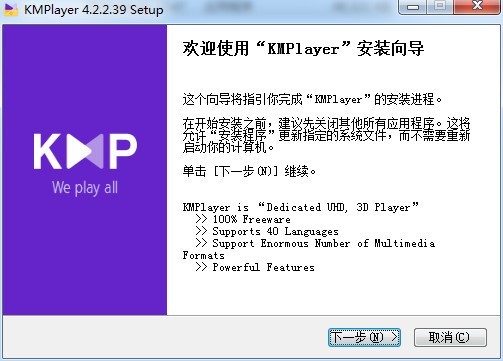Close the setup window with the red X
503x361 pixels.
[x=477, y=6]
